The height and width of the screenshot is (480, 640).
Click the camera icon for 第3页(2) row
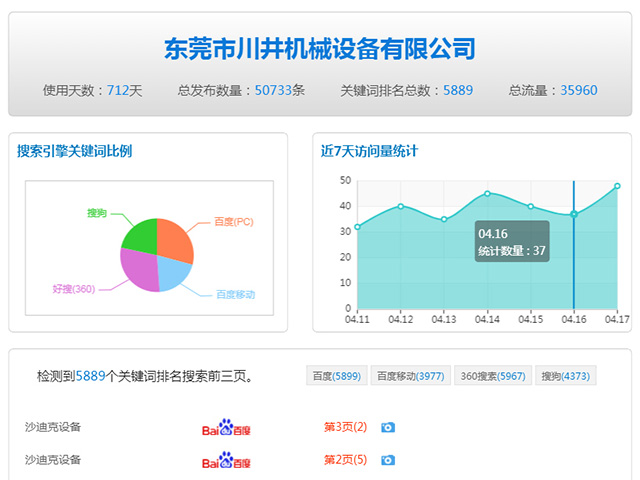[x=388, y=427]
